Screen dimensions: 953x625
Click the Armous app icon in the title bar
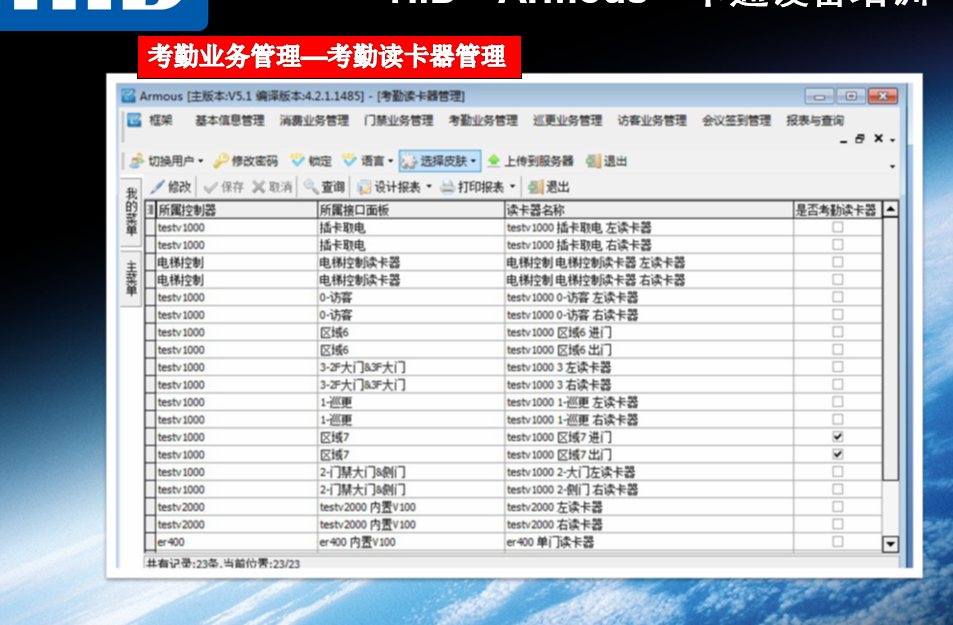128,95
